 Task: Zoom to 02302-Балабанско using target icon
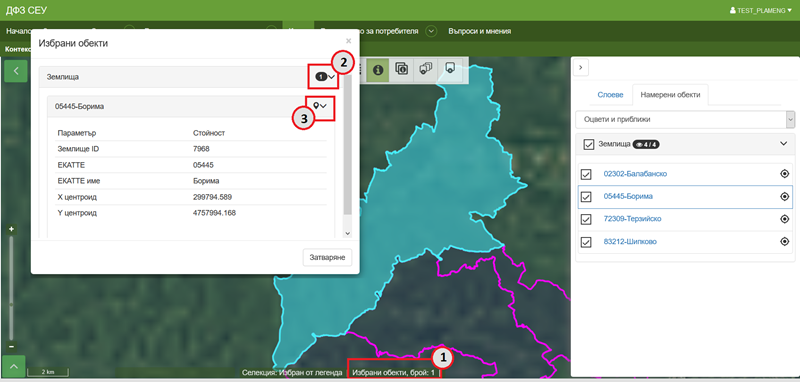click(x=785, y=174)
